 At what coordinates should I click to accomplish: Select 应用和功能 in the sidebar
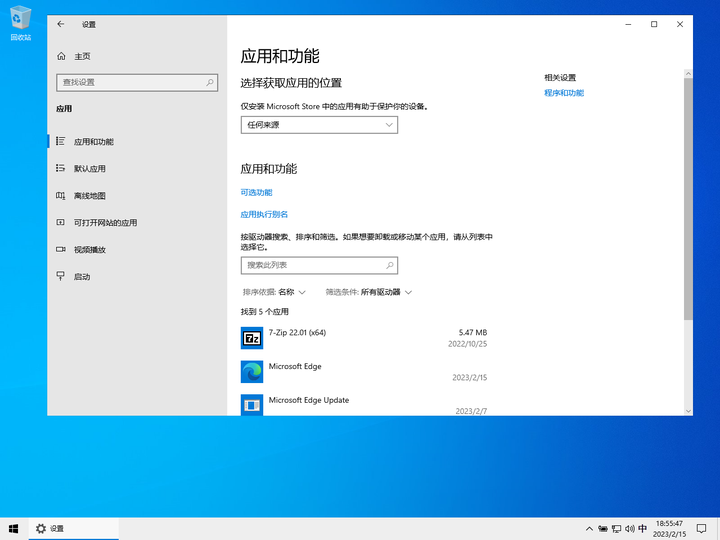pyautogui.click(x=137, y=141)
